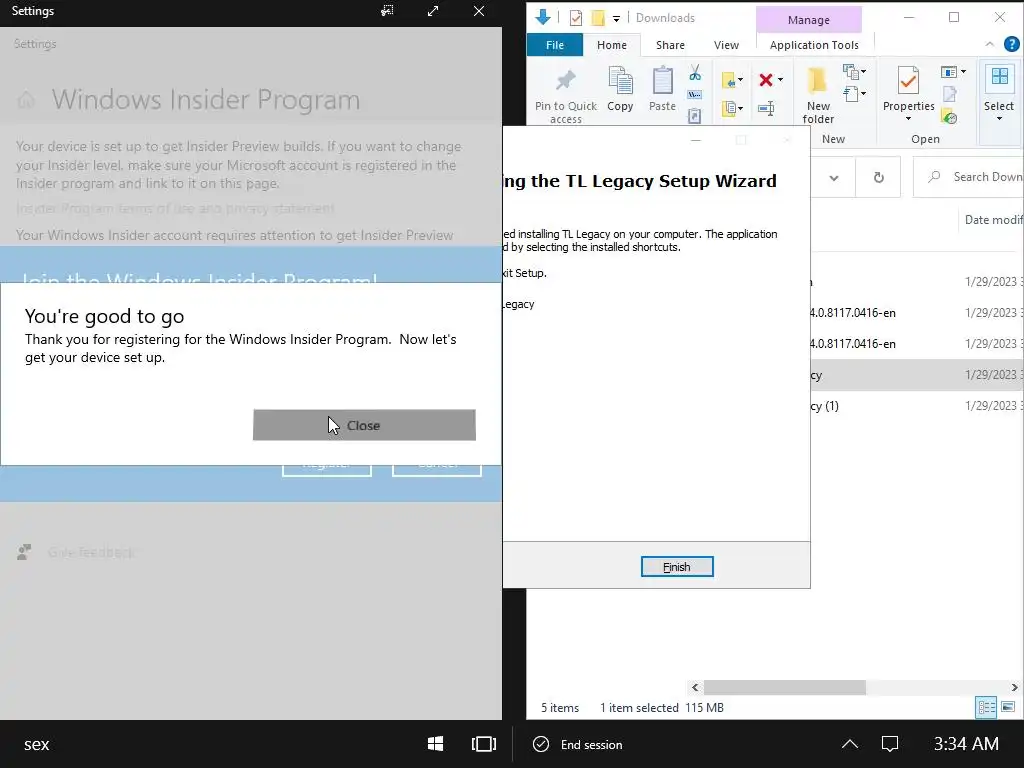Click the Edit file icon in Open group
The width and height of the screenshot is (1024, 768).
pyautogui.click(x=950, y=95)
